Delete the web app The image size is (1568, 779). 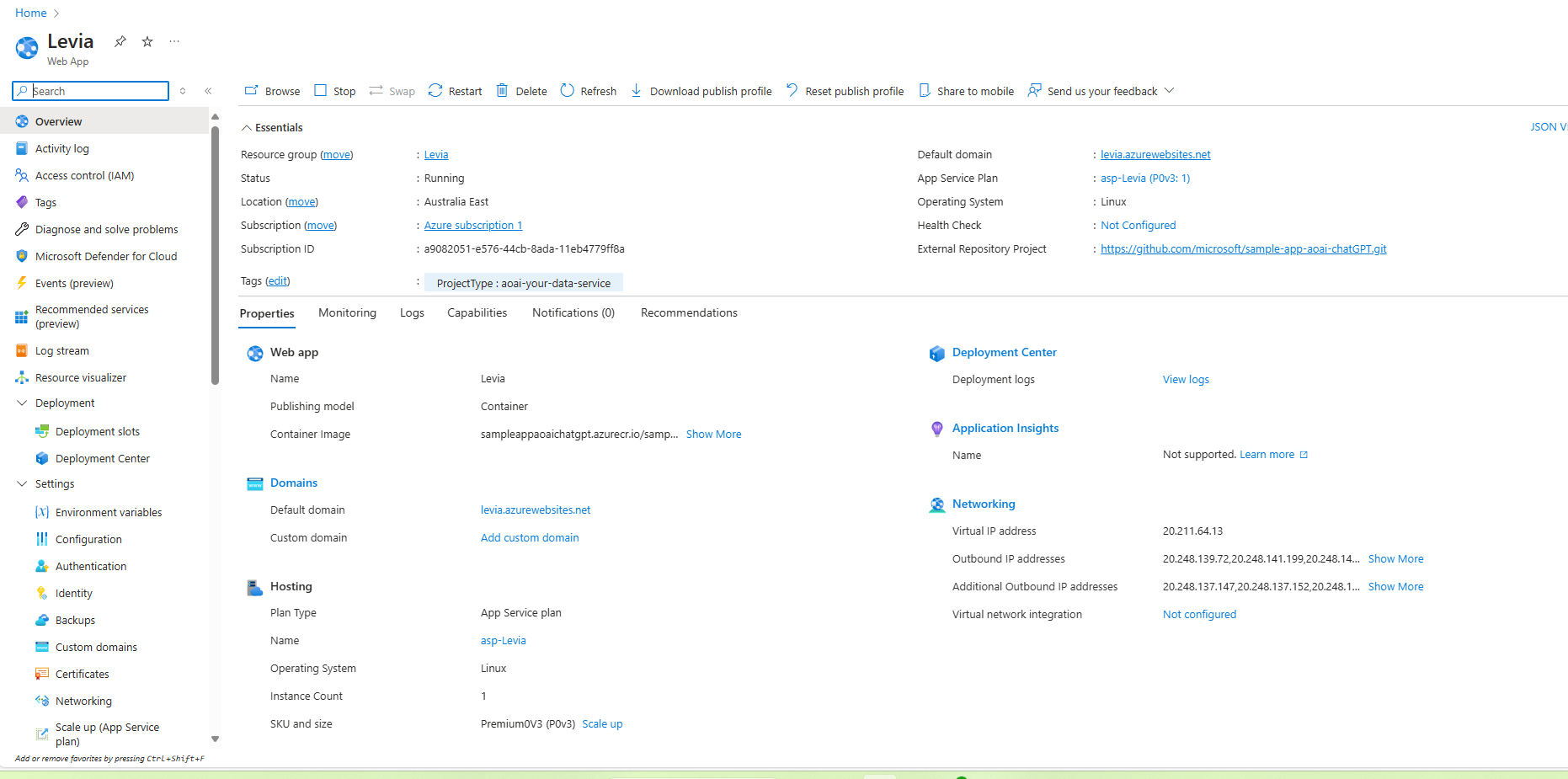521,91
